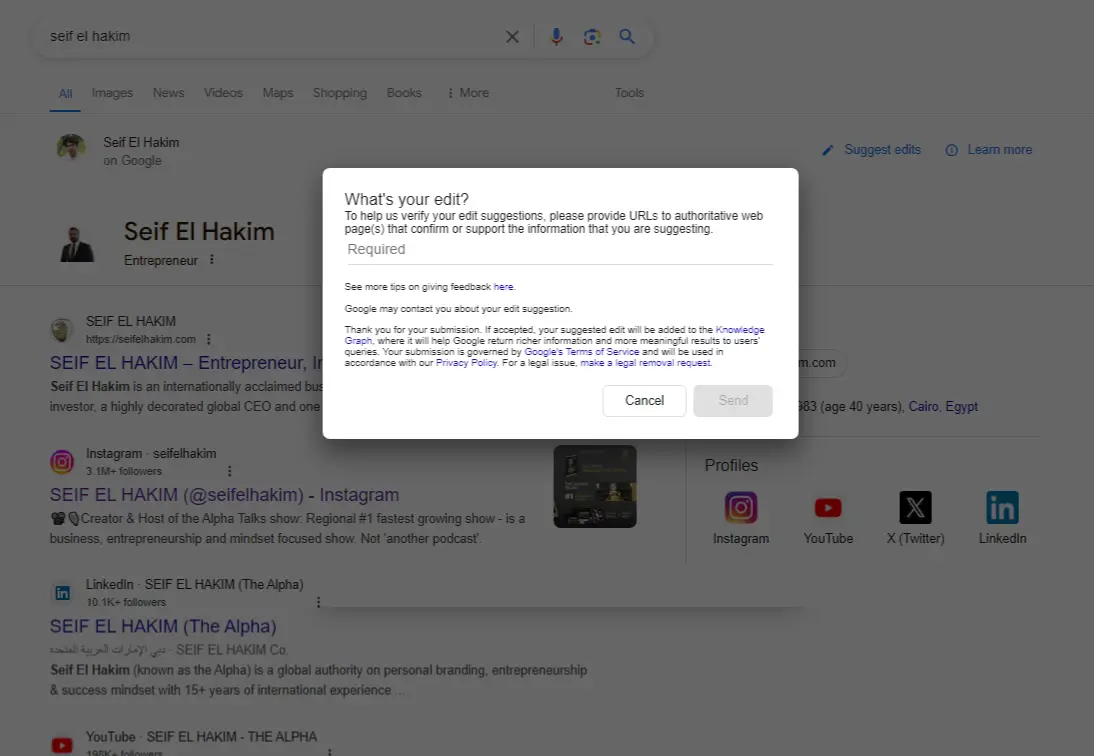Open the YouTube profile icon

pos(828,507)
